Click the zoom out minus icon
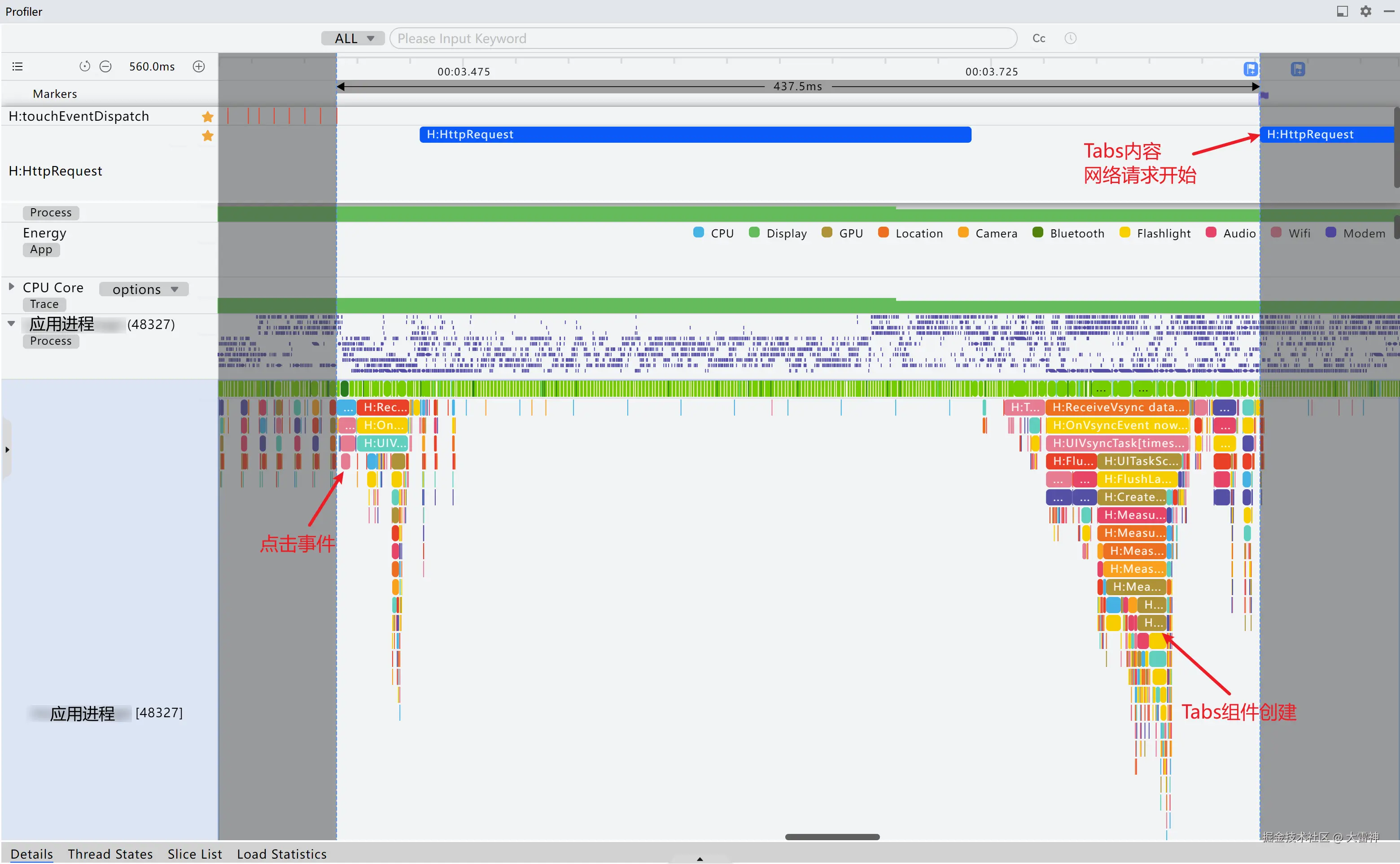The width and height of the screenshot is (1400, 864). click(x=105, y=66)
